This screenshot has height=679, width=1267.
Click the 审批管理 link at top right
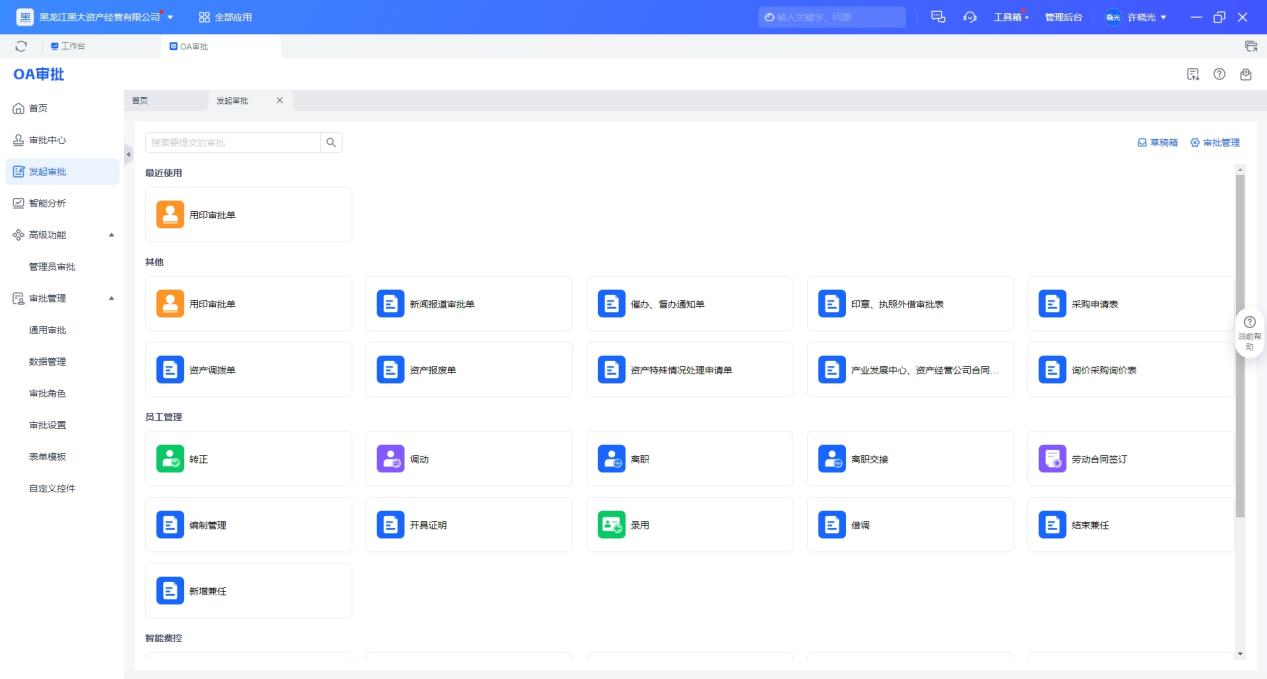coord(1214,143)
